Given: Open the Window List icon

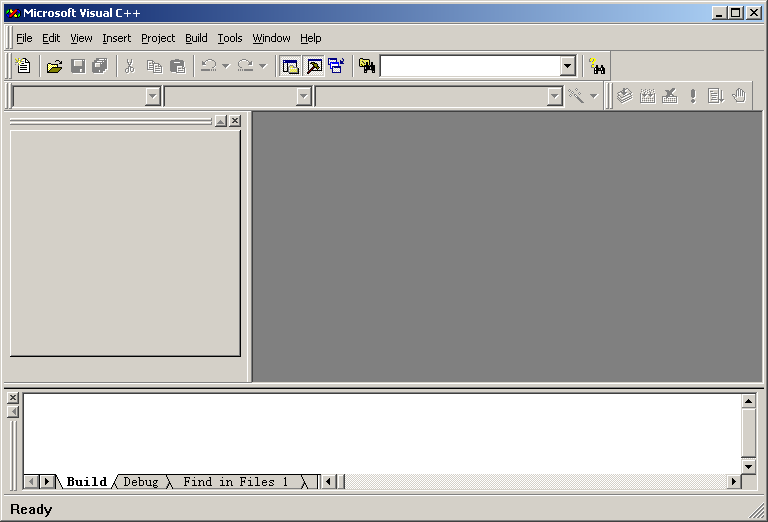Looking at the screenshot, I should coord(336,66).
